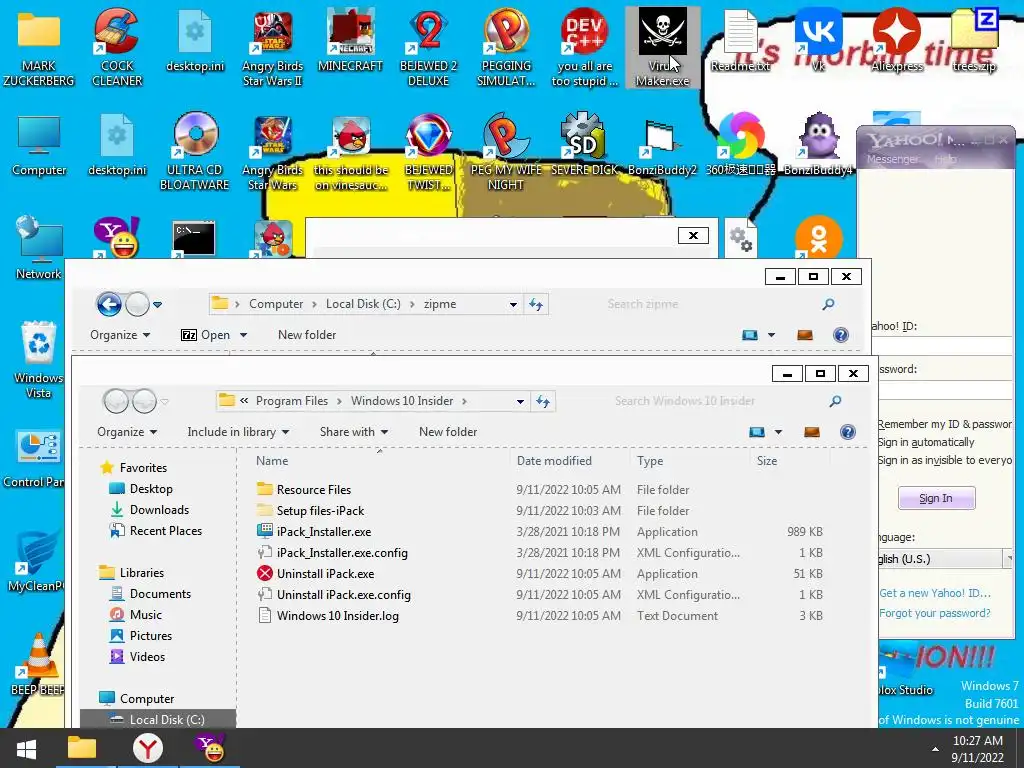Screen dimensions: 1024x768
Task: Open the BEJEWELED 2 DELUXE shortcut
Action: (428, 47)
